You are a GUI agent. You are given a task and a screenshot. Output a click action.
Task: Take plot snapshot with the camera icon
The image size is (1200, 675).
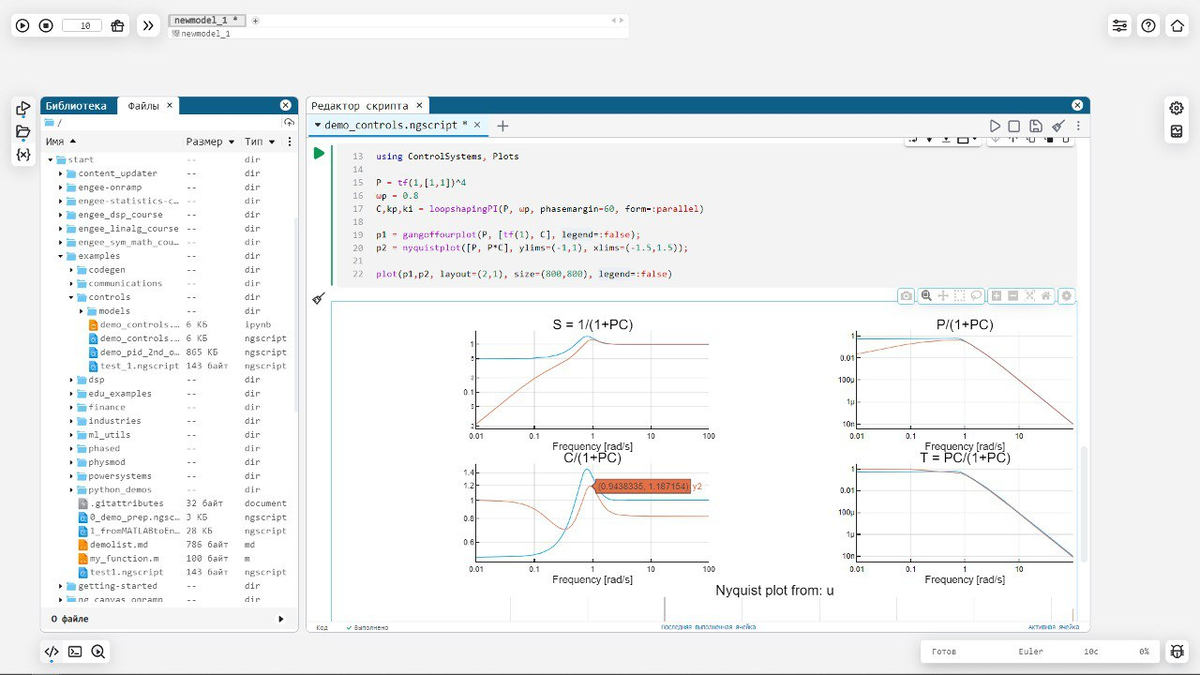pos(905,296)
